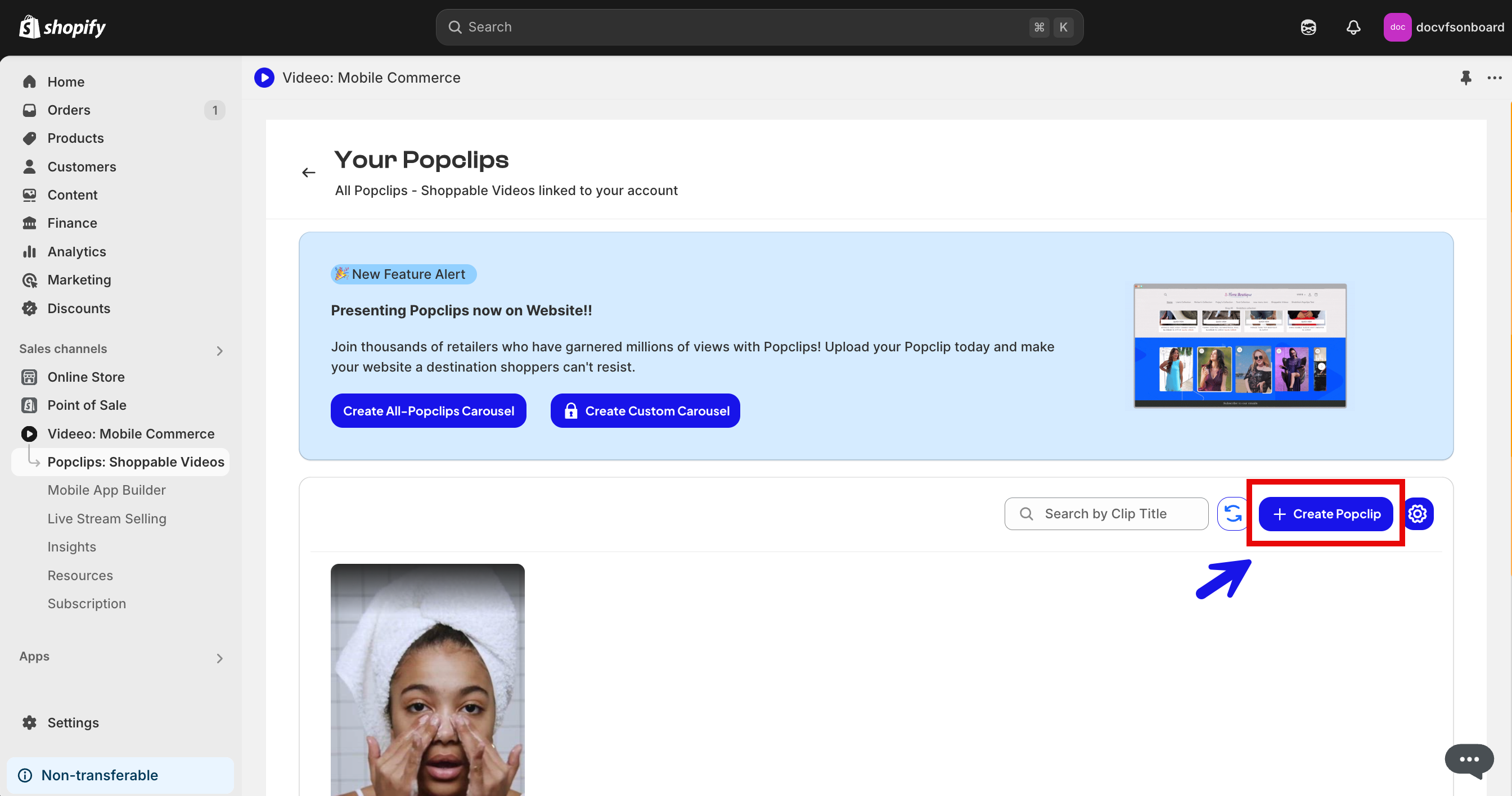Click the top Search bar
The height and width of the screenshot is (796, 1512).
click(x=759, y=27)
